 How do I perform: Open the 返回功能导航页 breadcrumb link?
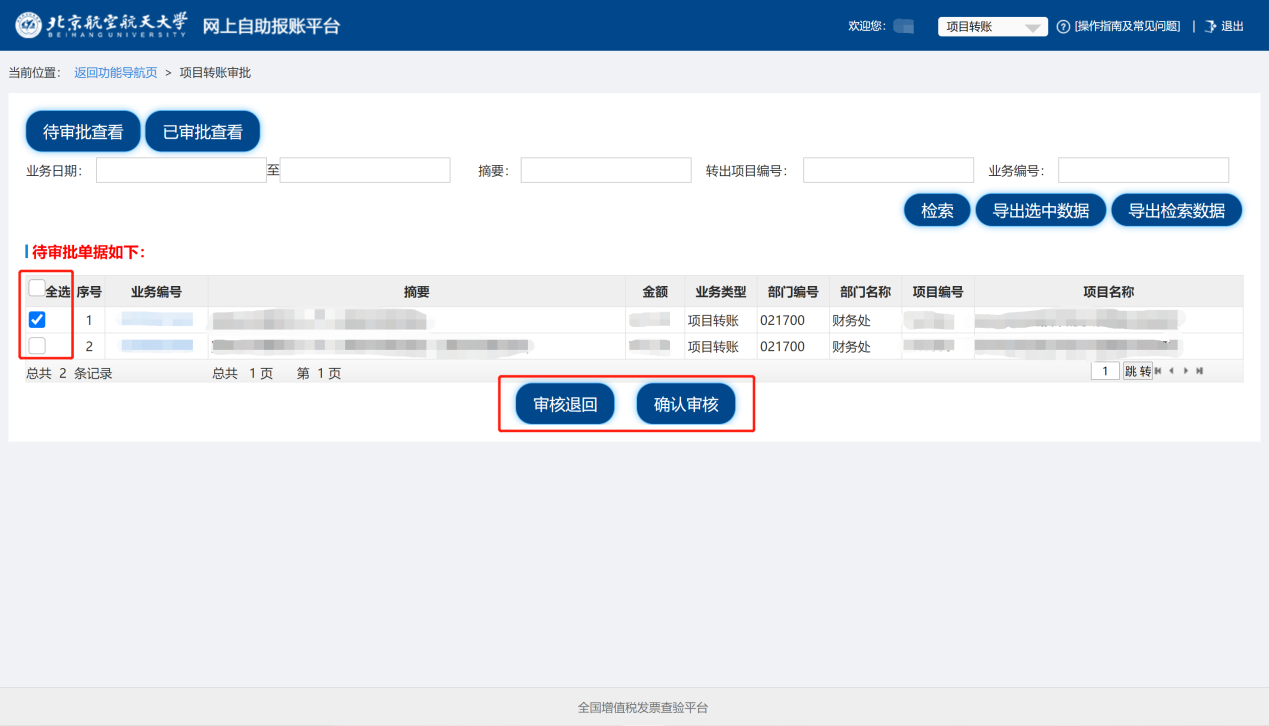pos(115,73)
